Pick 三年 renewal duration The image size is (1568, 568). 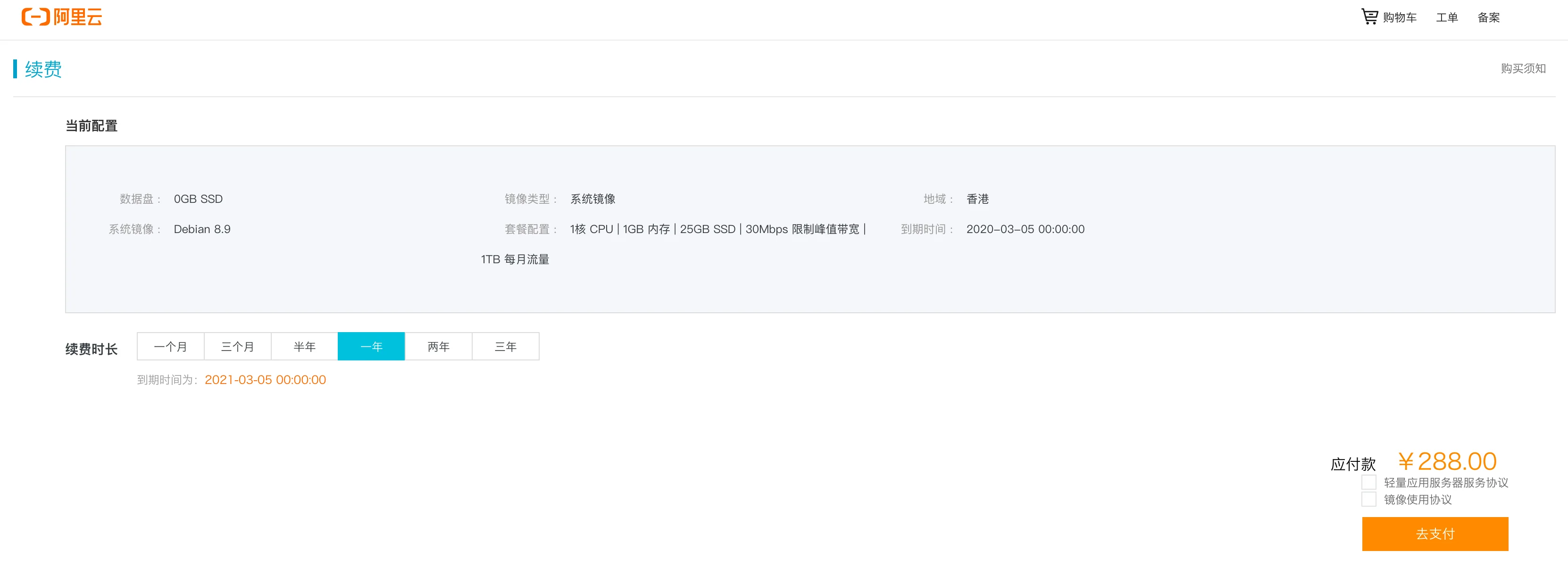tap(505, 346)
